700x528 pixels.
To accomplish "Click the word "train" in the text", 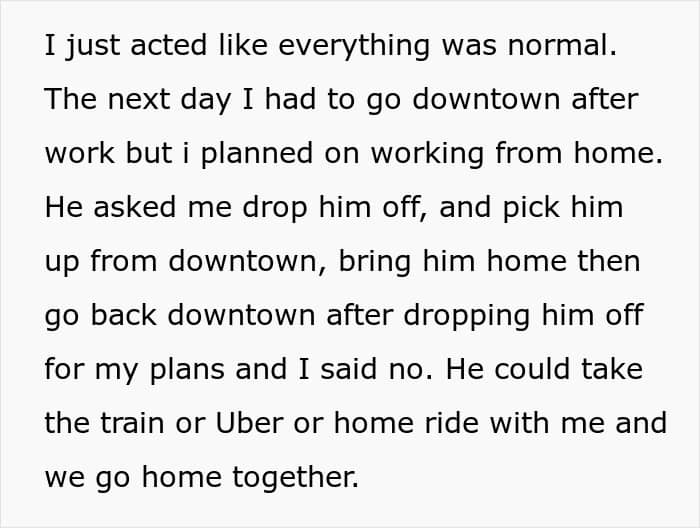I will pyautogui.click(x=144, y=422).
